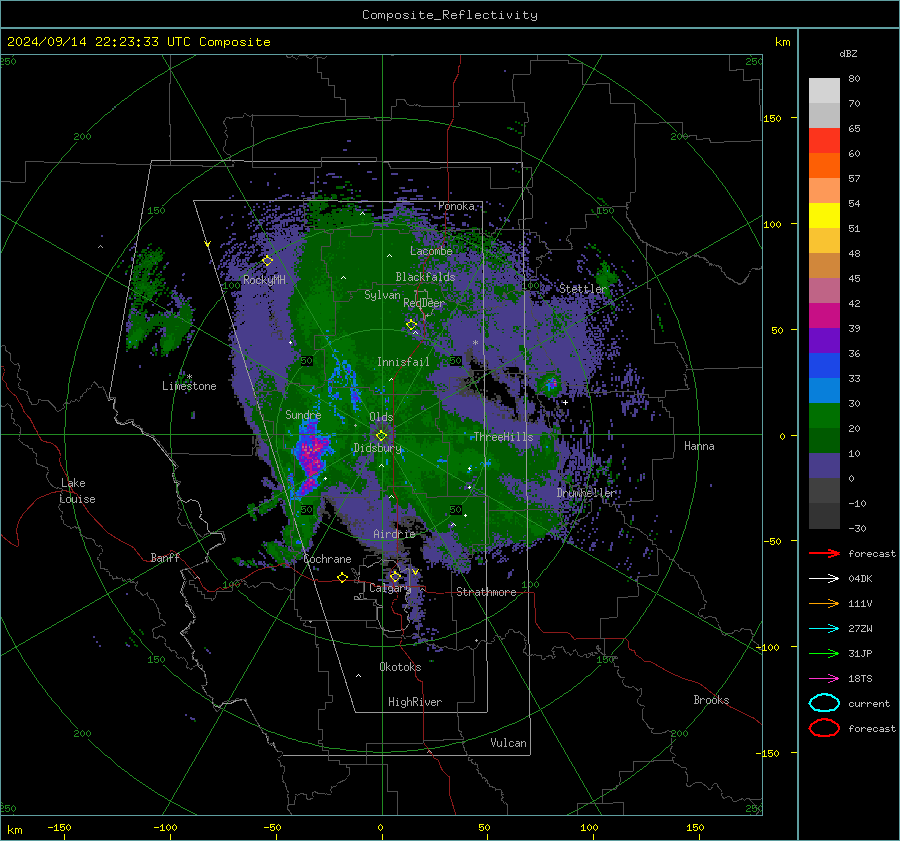Click the 'RedDeer' city label
900x841 pixels.
[424, 303]
